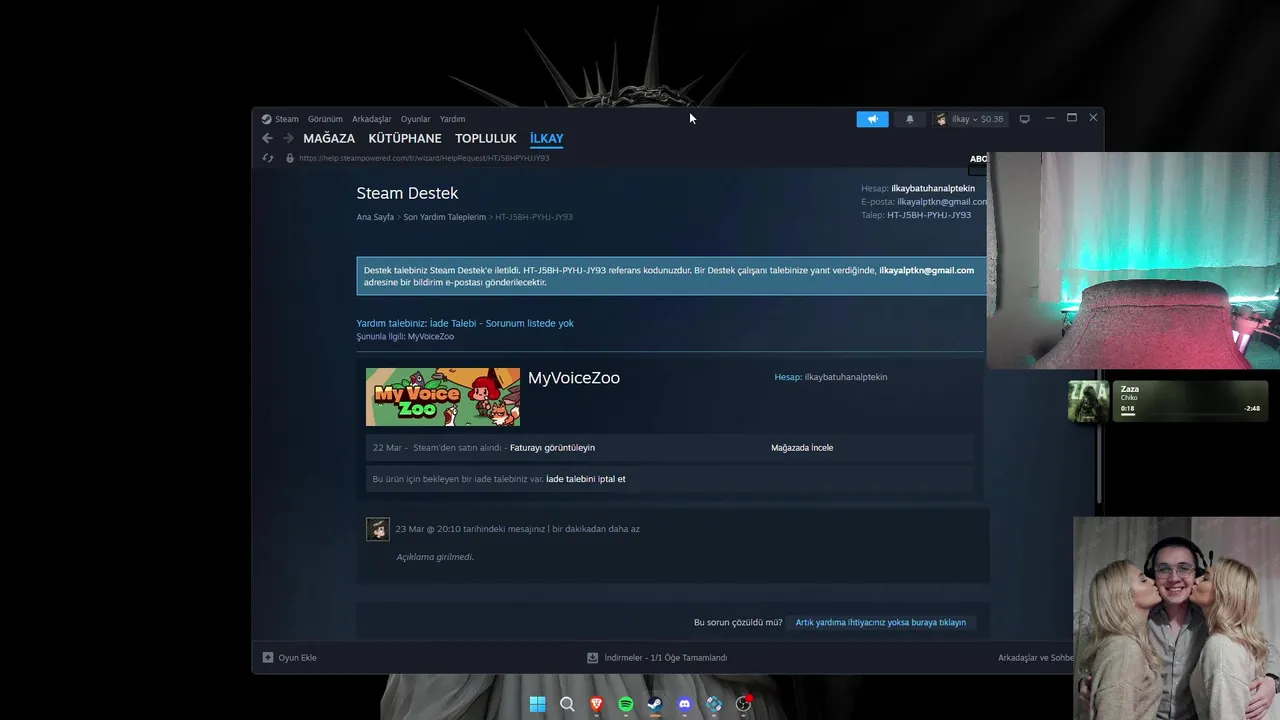Image resolution: width=1280 pixels, height=720 pixels.
Task: Open the Yardım menu
Action: [x=452, y=119]
